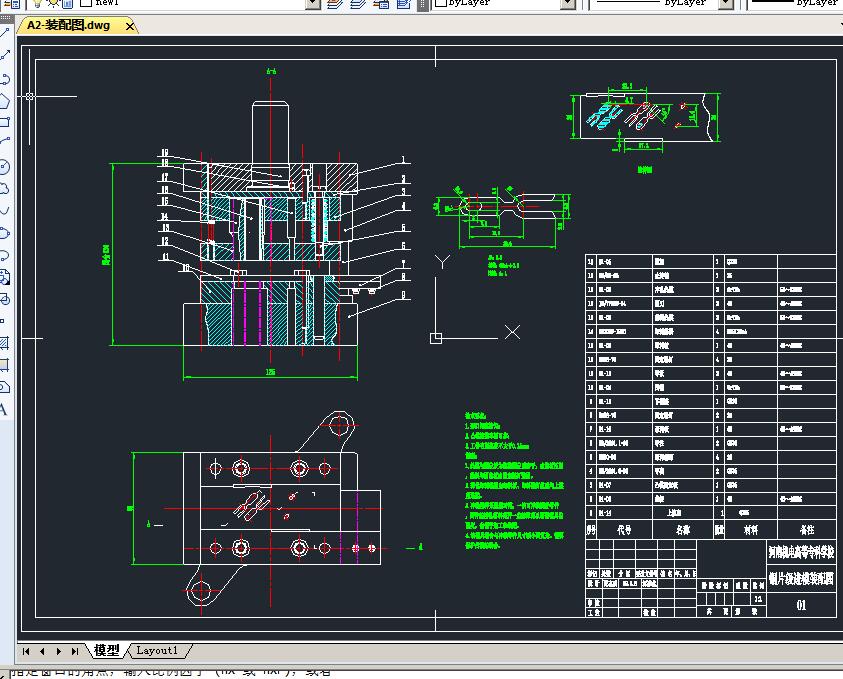Select the Circle draw tool

point(5,166)
